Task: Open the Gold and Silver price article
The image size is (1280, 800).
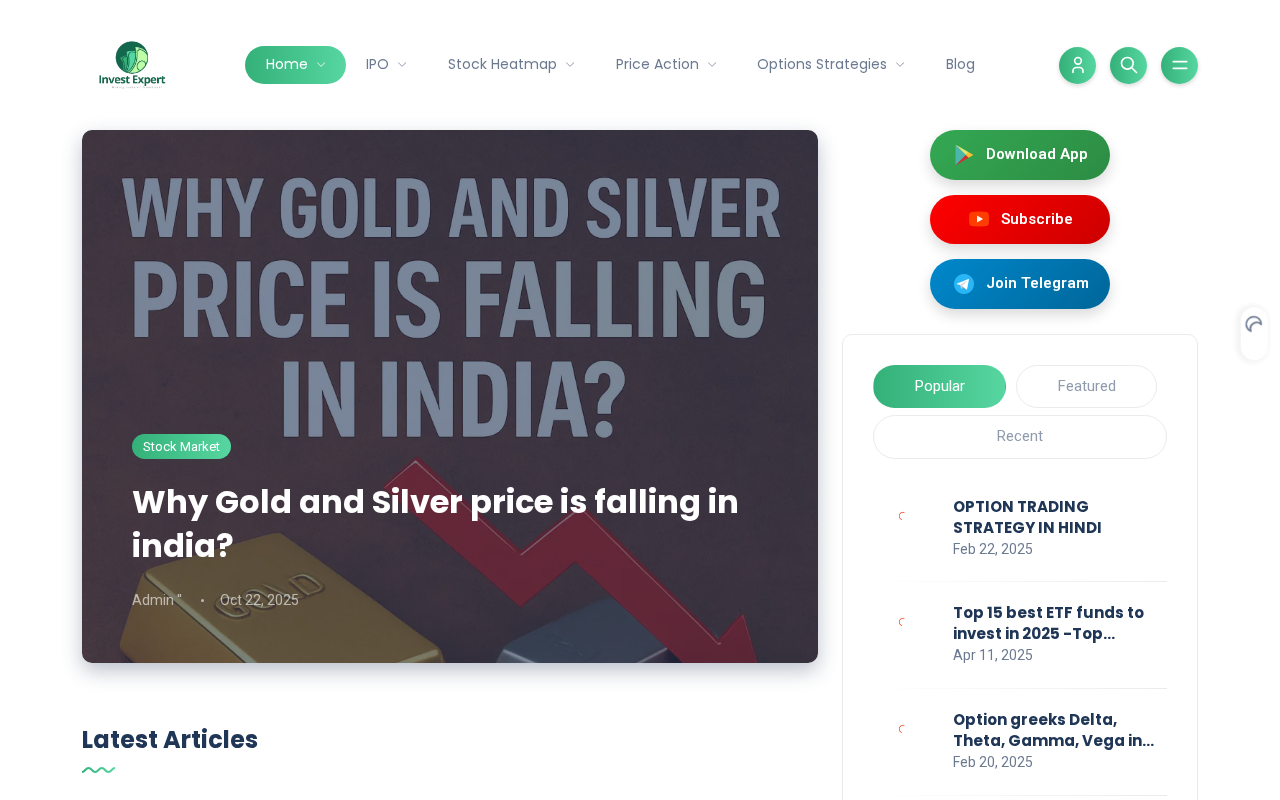Action: (x=435, y=523)
